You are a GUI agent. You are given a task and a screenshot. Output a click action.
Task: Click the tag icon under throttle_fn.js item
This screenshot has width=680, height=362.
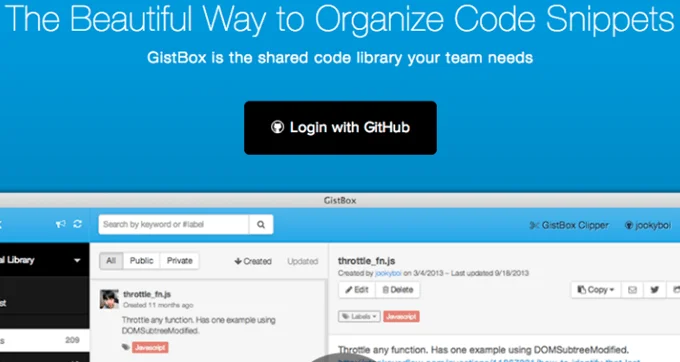125,347
